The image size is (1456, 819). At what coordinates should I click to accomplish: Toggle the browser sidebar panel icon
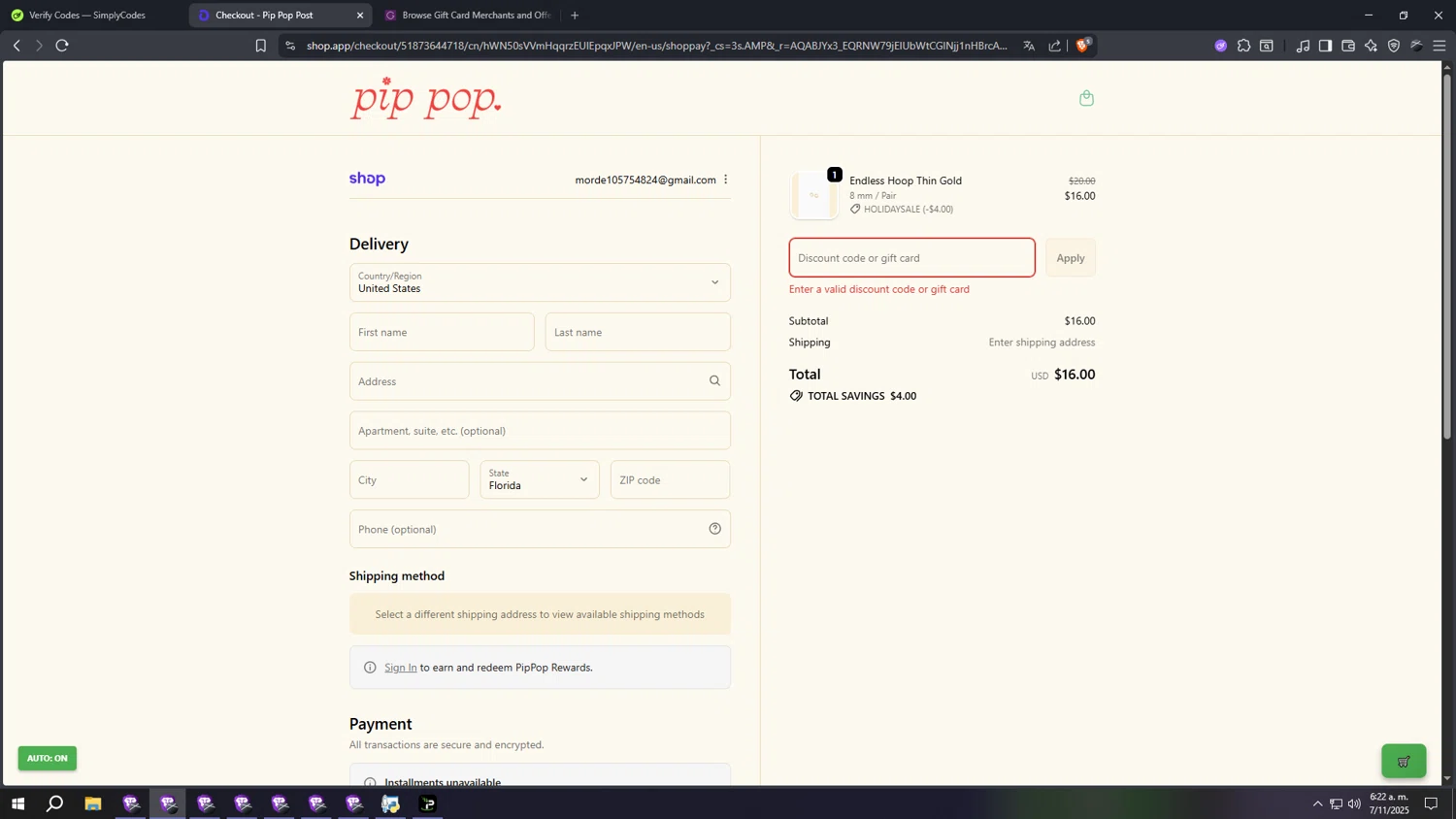tap(1325, 46)
